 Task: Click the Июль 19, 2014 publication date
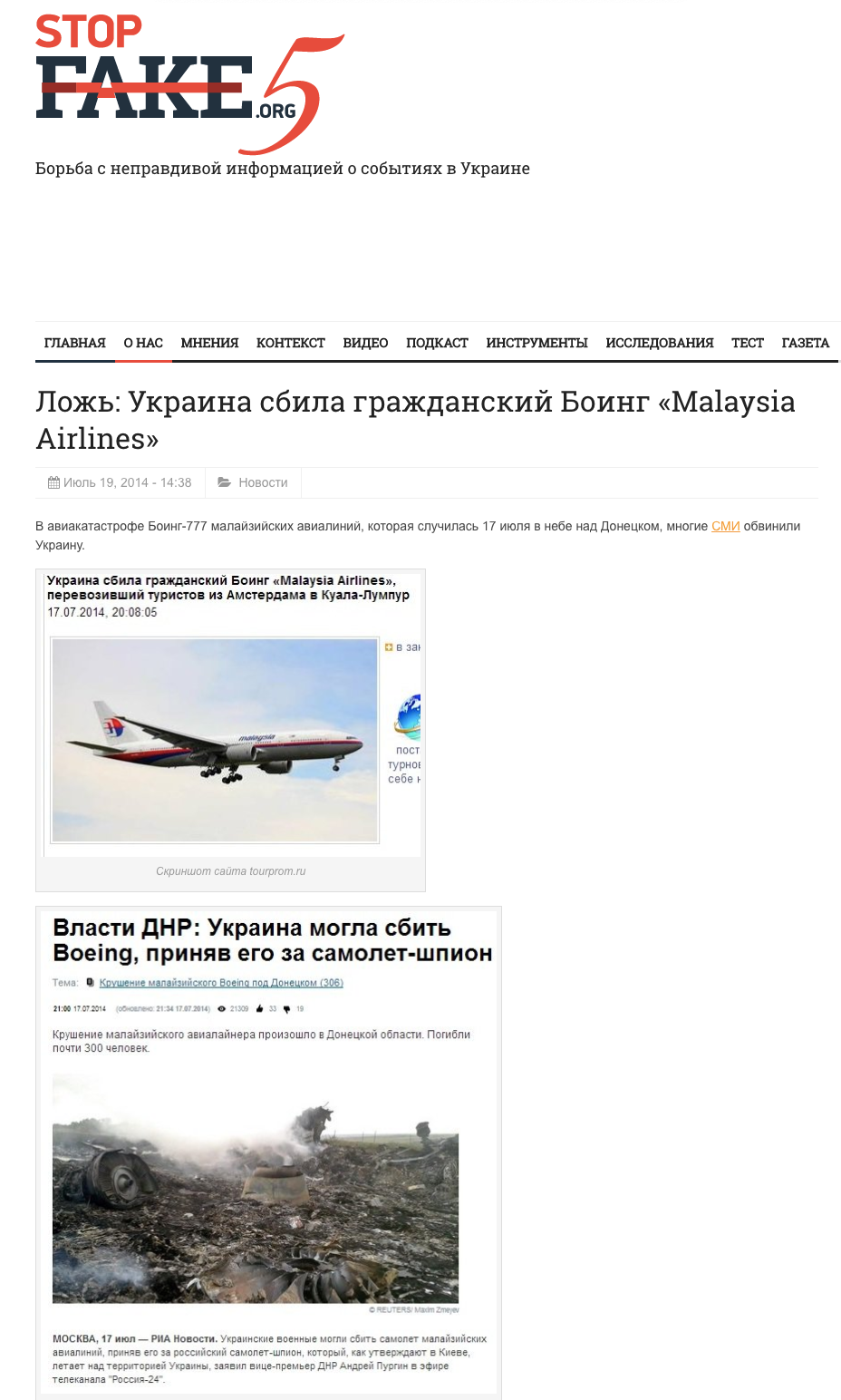[x=128, y=482]
